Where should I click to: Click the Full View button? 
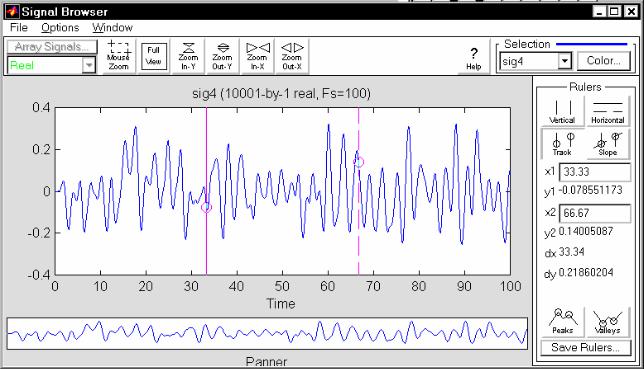[x=154, y=55]
